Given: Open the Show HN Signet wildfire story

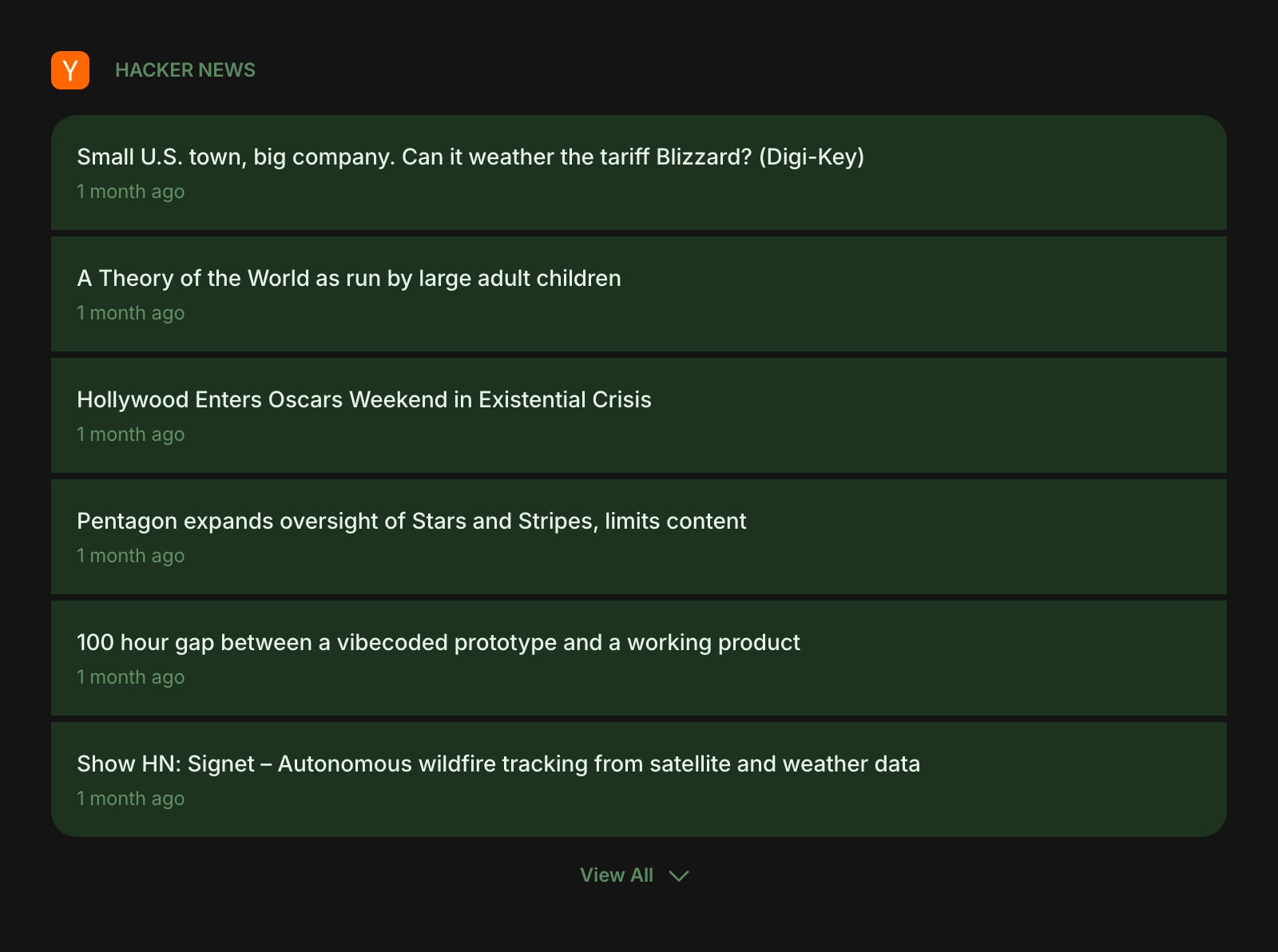Looking at the screenshot, I should (x=498, y=764).
